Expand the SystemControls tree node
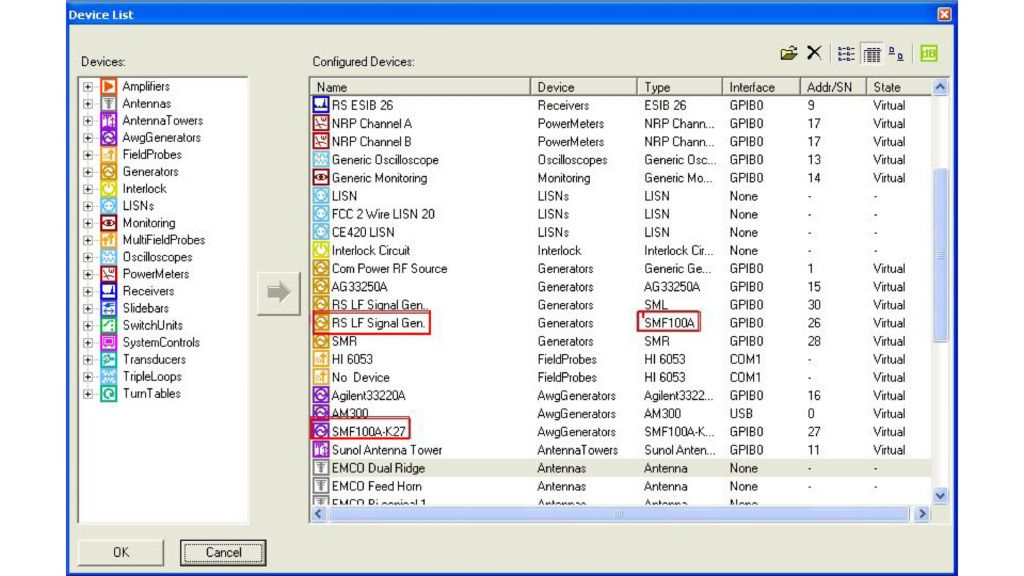The height and width of the screenshot is (576, 1024). coord(88,342)
